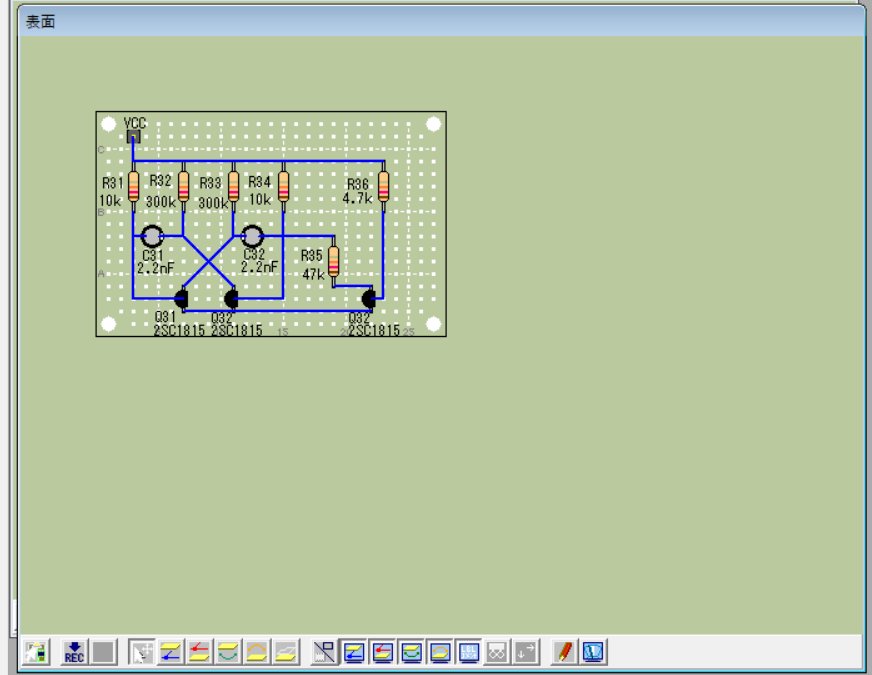Select resistor R32 300k
The height and width of the screenshot is (675, 872).
[184, 186]
